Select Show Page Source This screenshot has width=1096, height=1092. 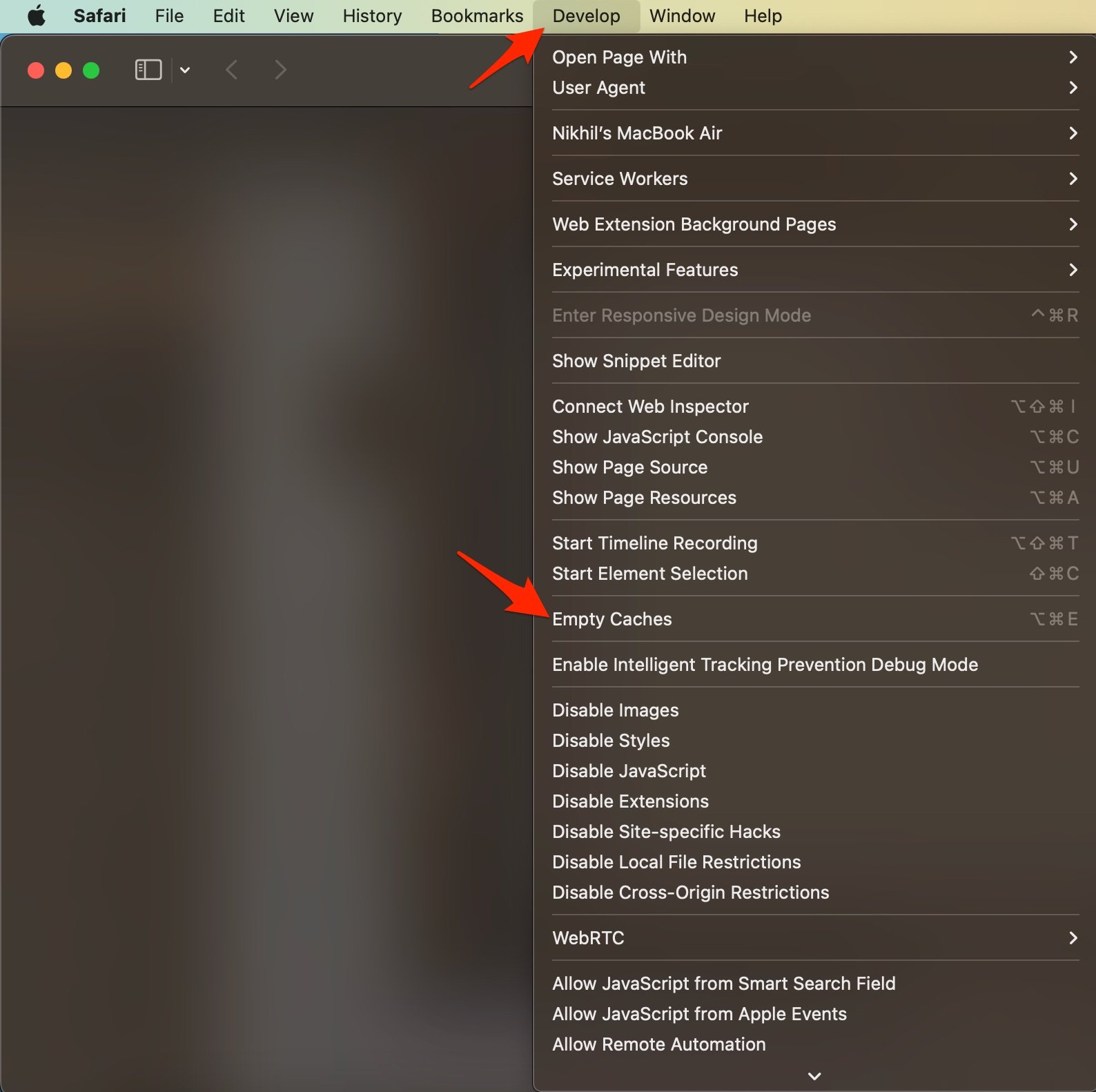click(x=629, y=467)
